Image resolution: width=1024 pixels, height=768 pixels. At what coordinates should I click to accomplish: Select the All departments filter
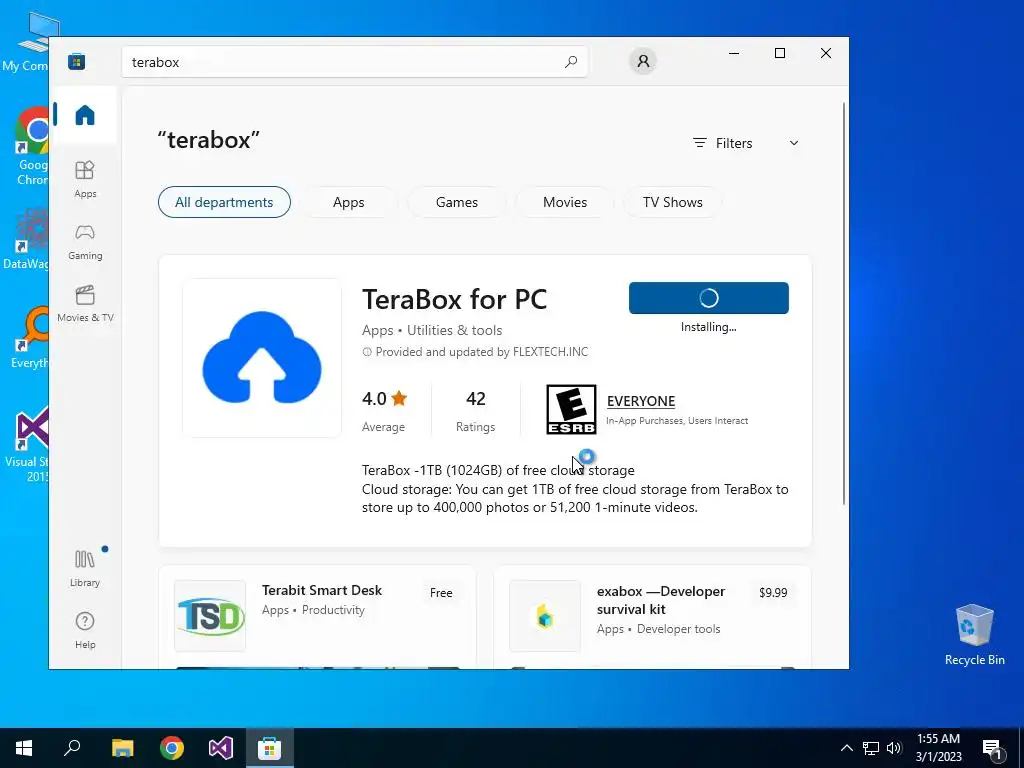coord(224,202)
